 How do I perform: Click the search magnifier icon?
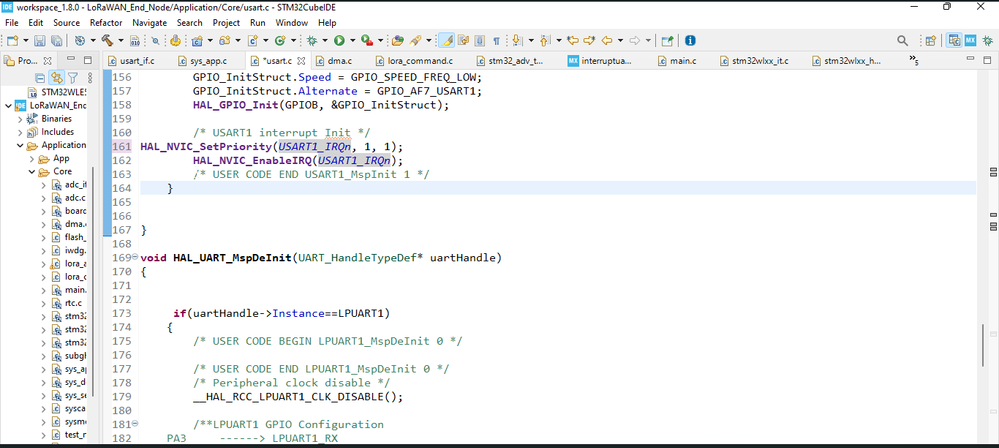(902, 41)
